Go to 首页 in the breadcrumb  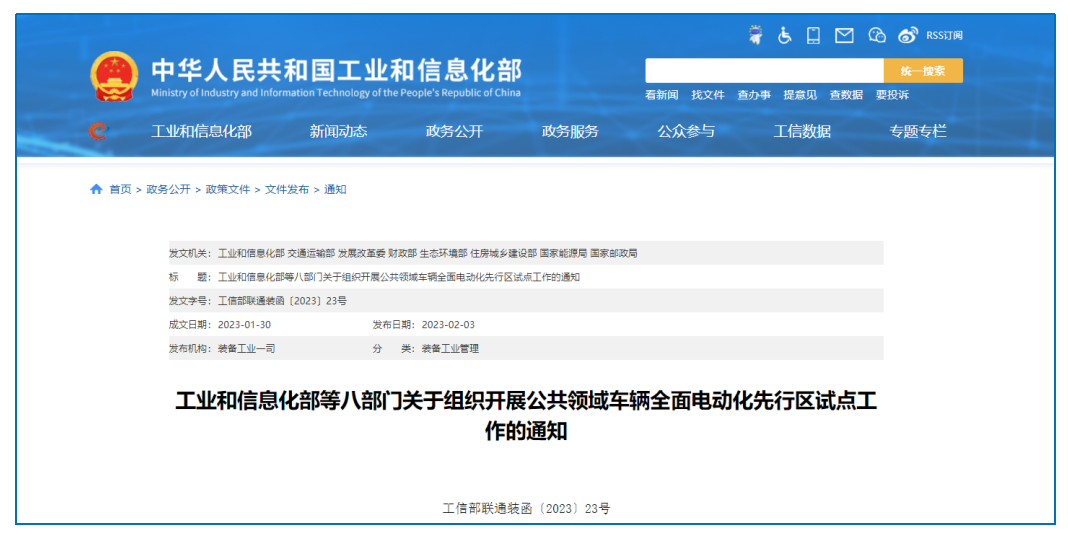pyautogui.click(x=121, y=189)
